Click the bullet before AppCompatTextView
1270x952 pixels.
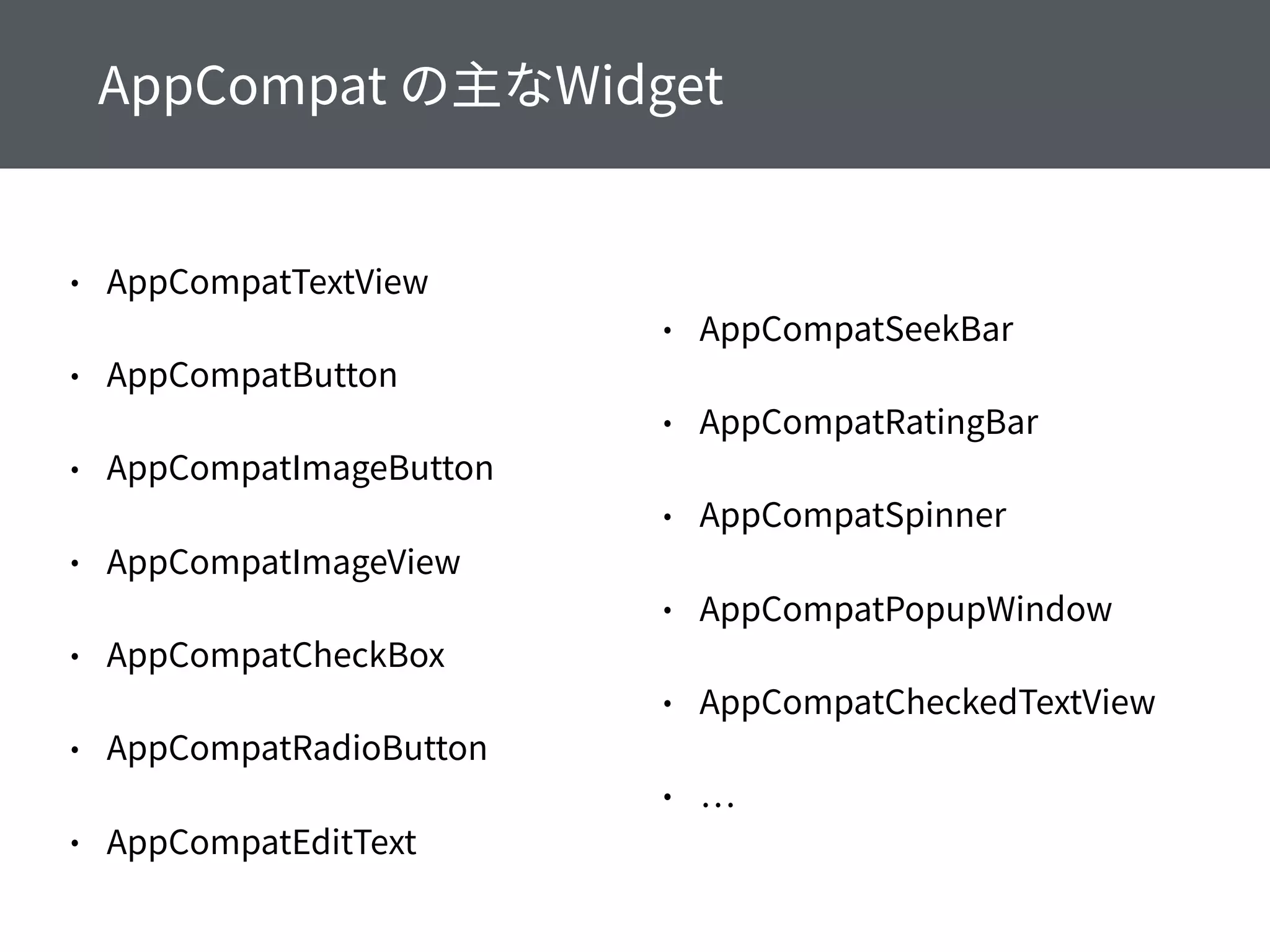click(74, 284)
